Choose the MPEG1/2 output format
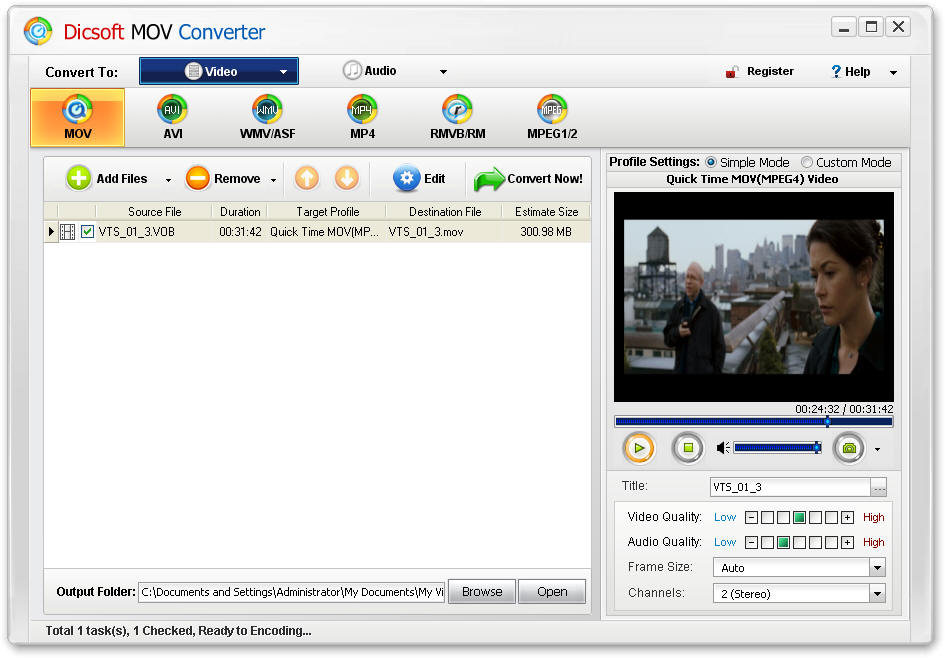 pyautogui.click(x=552, y=118)
